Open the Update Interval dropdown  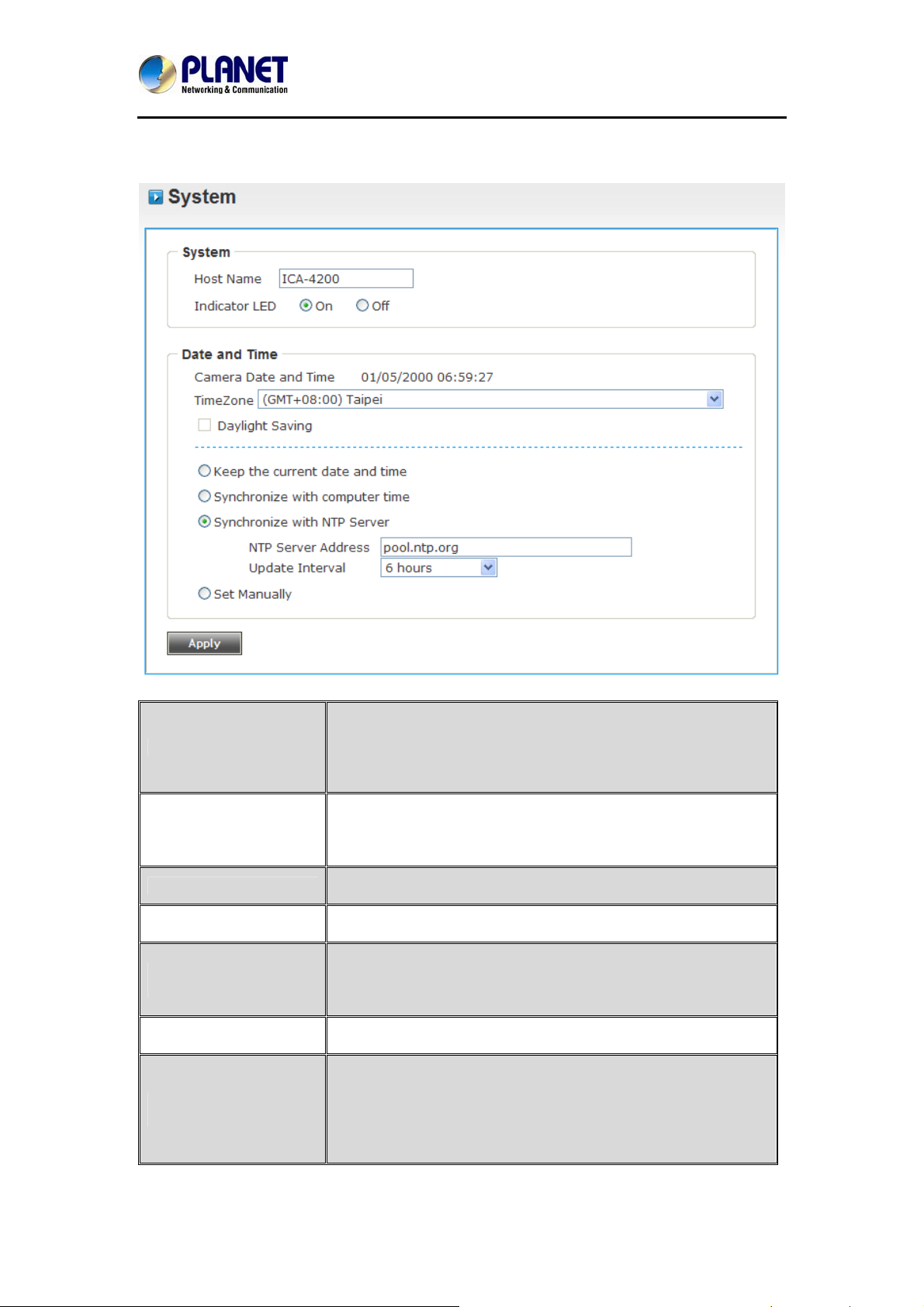coord(438,568)
